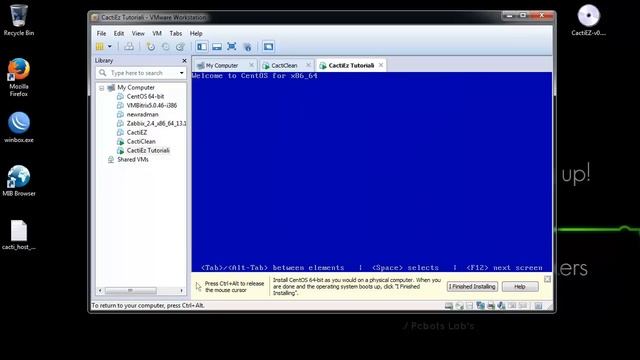Close the CactiEz Tutoriali tab

pyautogui.click(x=381, y=65)
